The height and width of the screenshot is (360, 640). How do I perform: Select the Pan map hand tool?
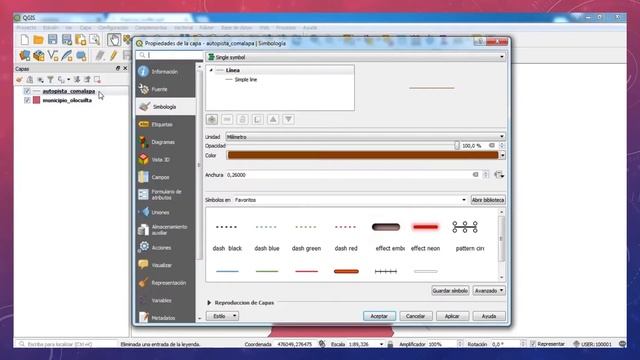click(x=114, y=40)
